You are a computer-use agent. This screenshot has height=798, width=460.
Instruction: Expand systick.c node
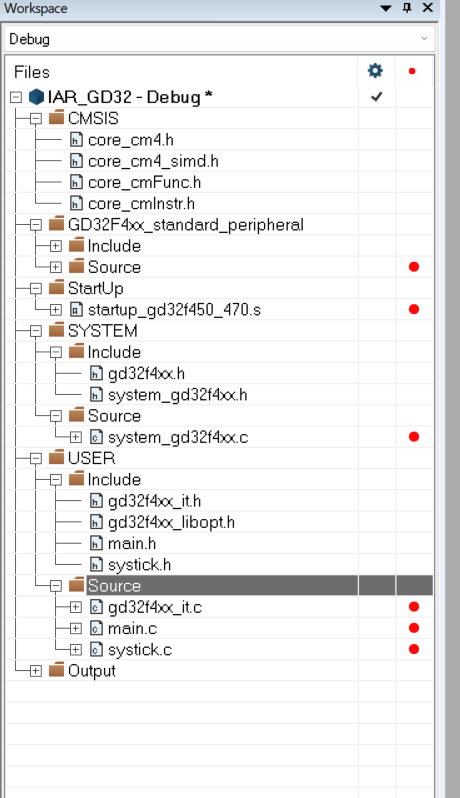pyautogui.click(x=76, y=650)
